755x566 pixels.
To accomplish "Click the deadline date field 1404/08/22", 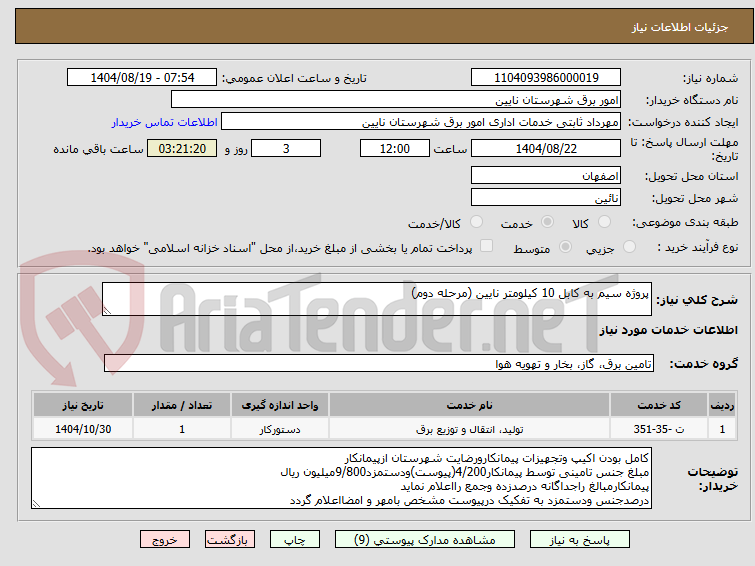I will pyautogui.click(x=546, y=148).
